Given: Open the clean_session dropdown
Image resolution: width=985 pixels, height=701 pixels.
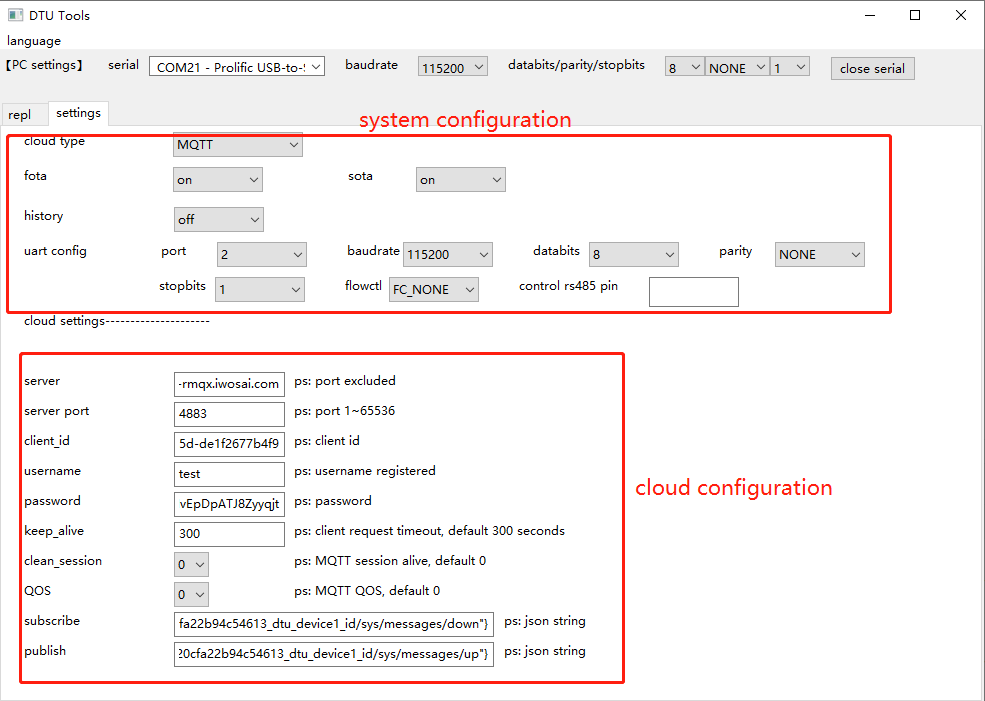Looking at the screenshot, I should pyautogui.click(x=190, y=564).
